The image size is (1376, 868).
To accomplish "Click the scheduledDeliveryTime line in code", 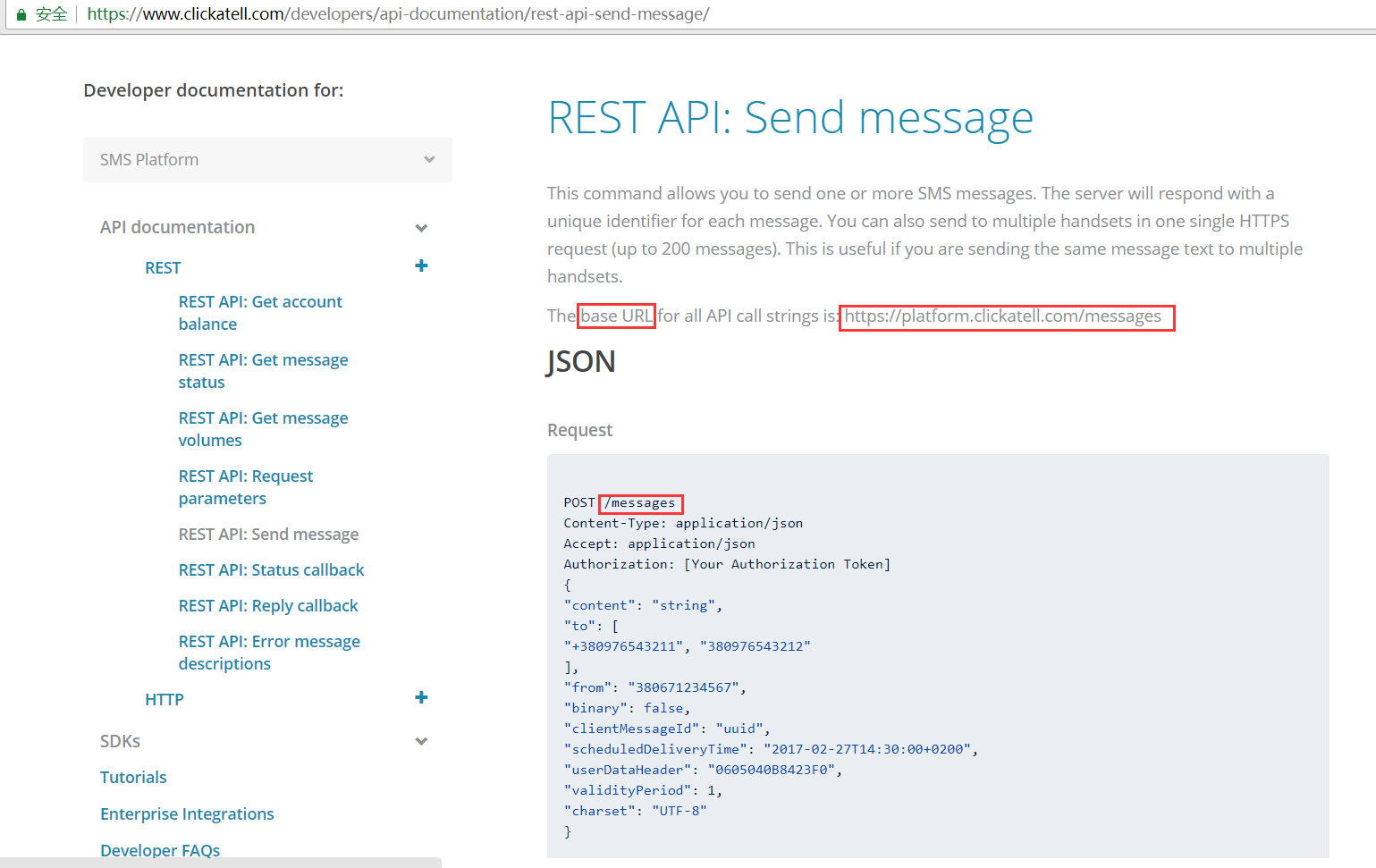I will (771, 749).
